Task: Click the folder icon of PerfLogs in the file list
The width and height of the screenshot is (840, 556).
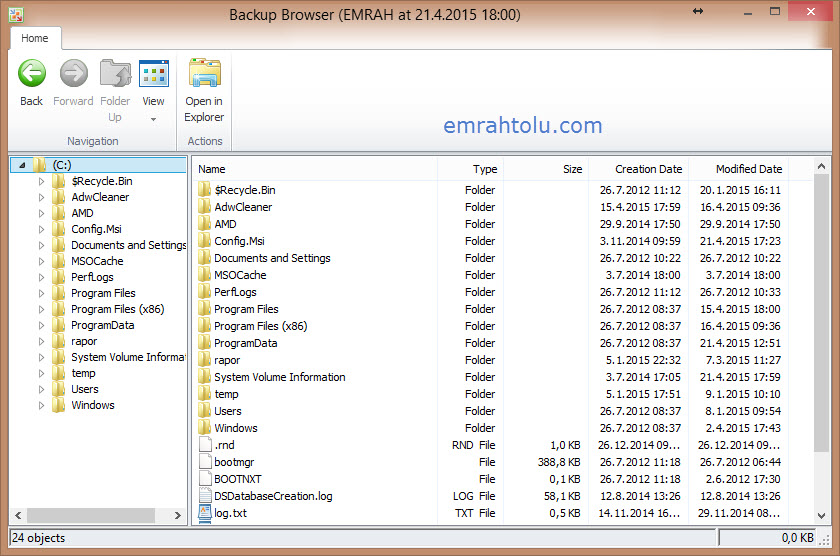Action: pyautogui.click(x=204, y=292)
